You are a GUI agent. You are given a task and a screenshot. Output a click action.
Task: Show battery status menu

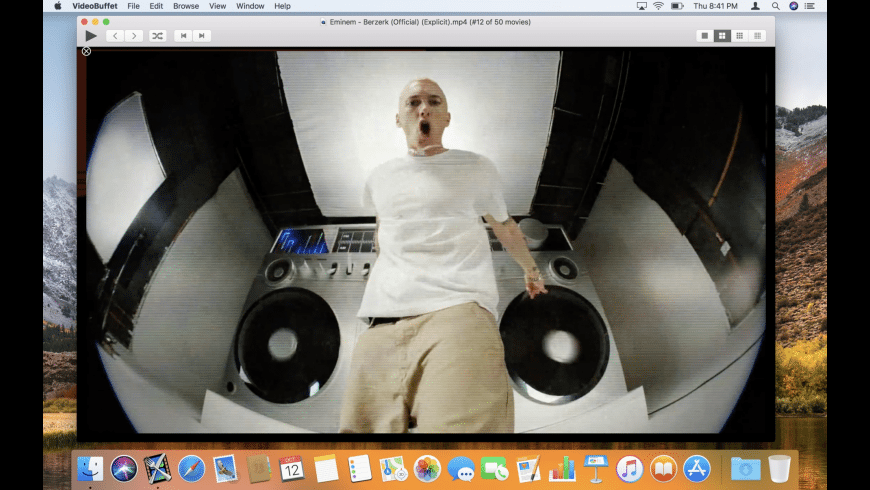677,6
